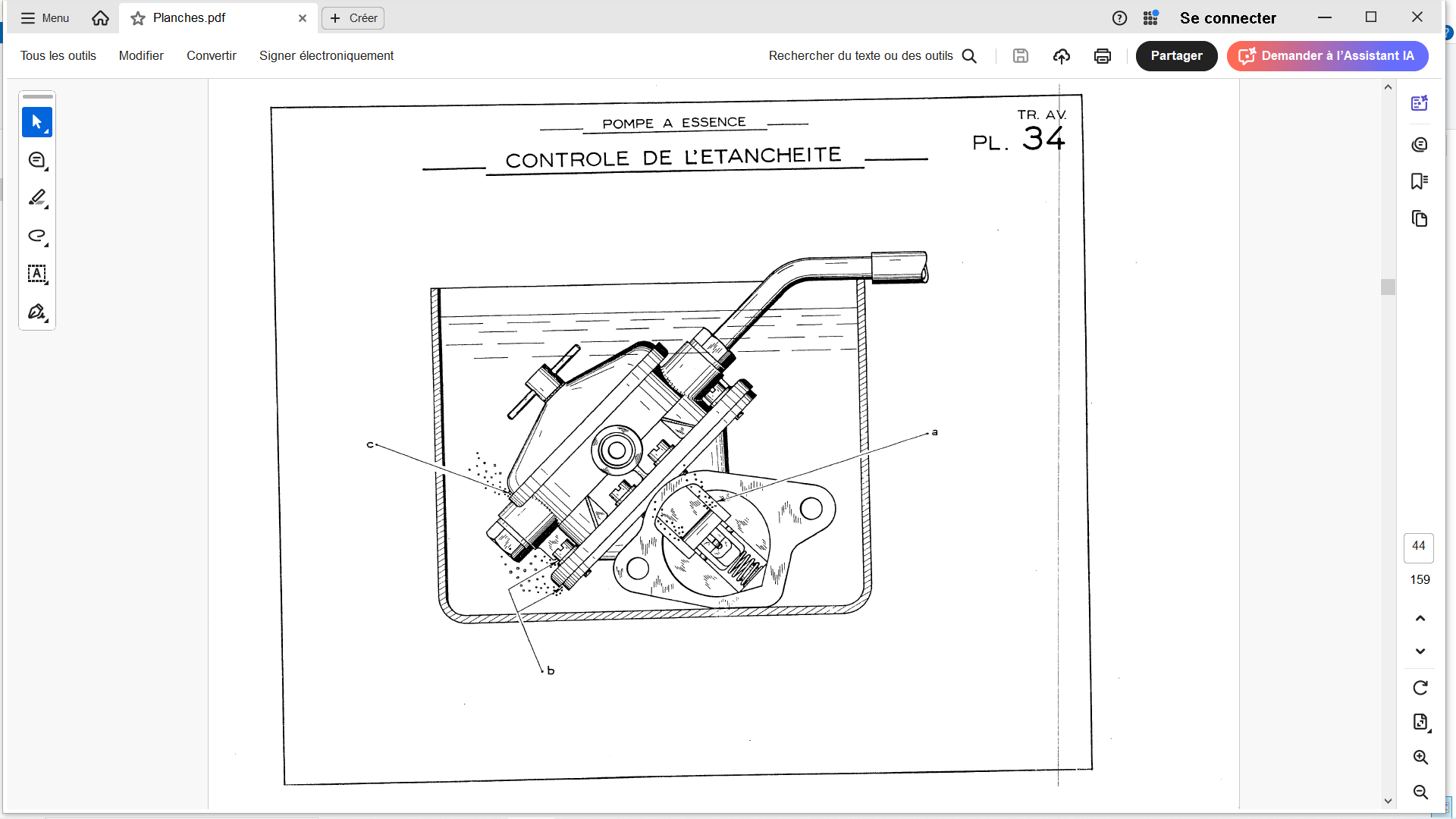Click the print icon

1102,56
